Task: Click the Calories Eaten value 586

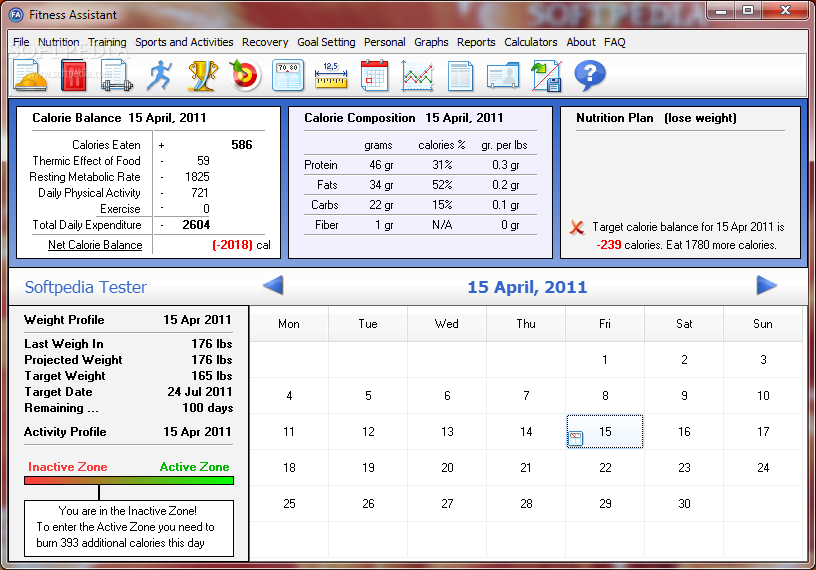Action: point(241,145)
